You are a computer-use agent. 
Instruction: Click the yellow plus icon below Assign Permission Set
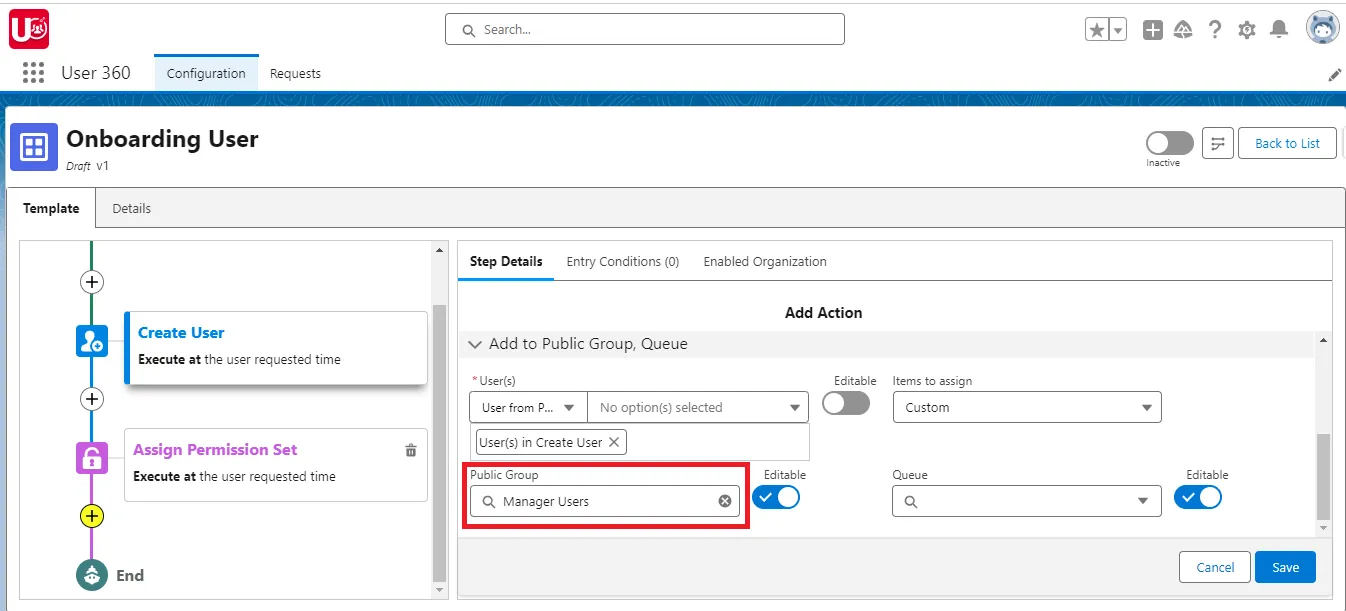tap(91, 516)
